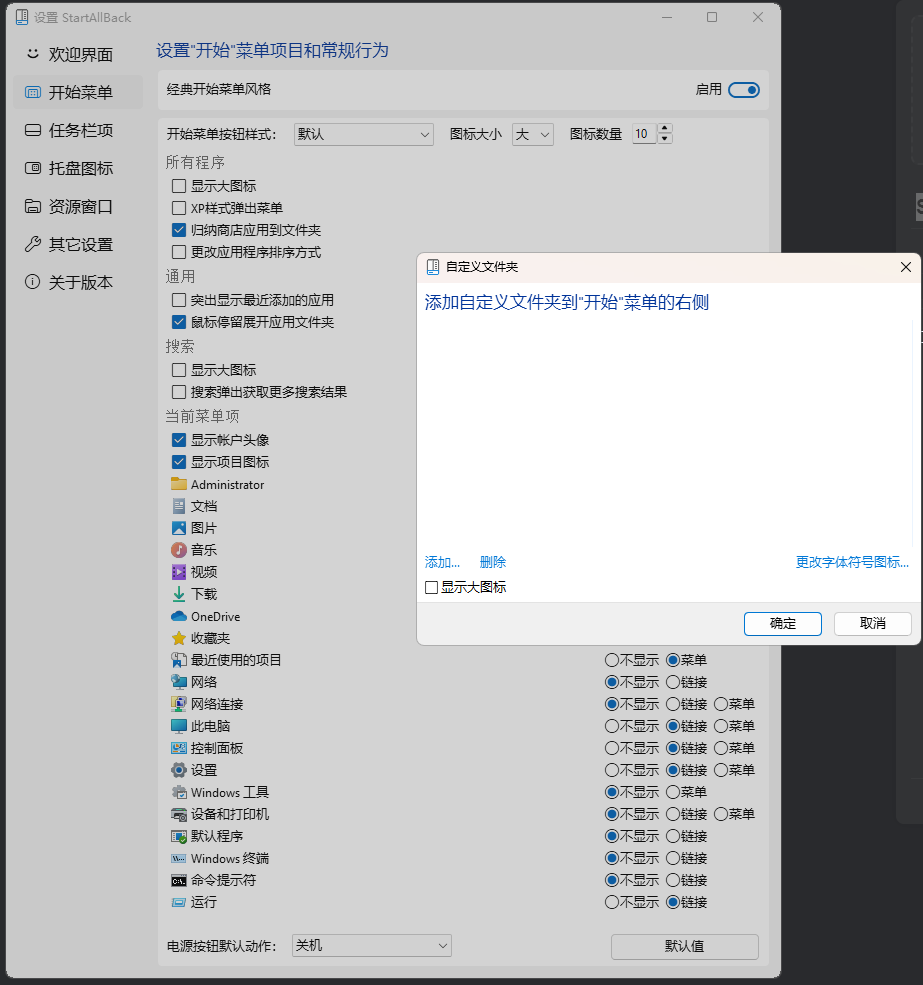Open the 托盘图标 section
Image resolution: width=923 pixels, height=985 pixels.
79,168
